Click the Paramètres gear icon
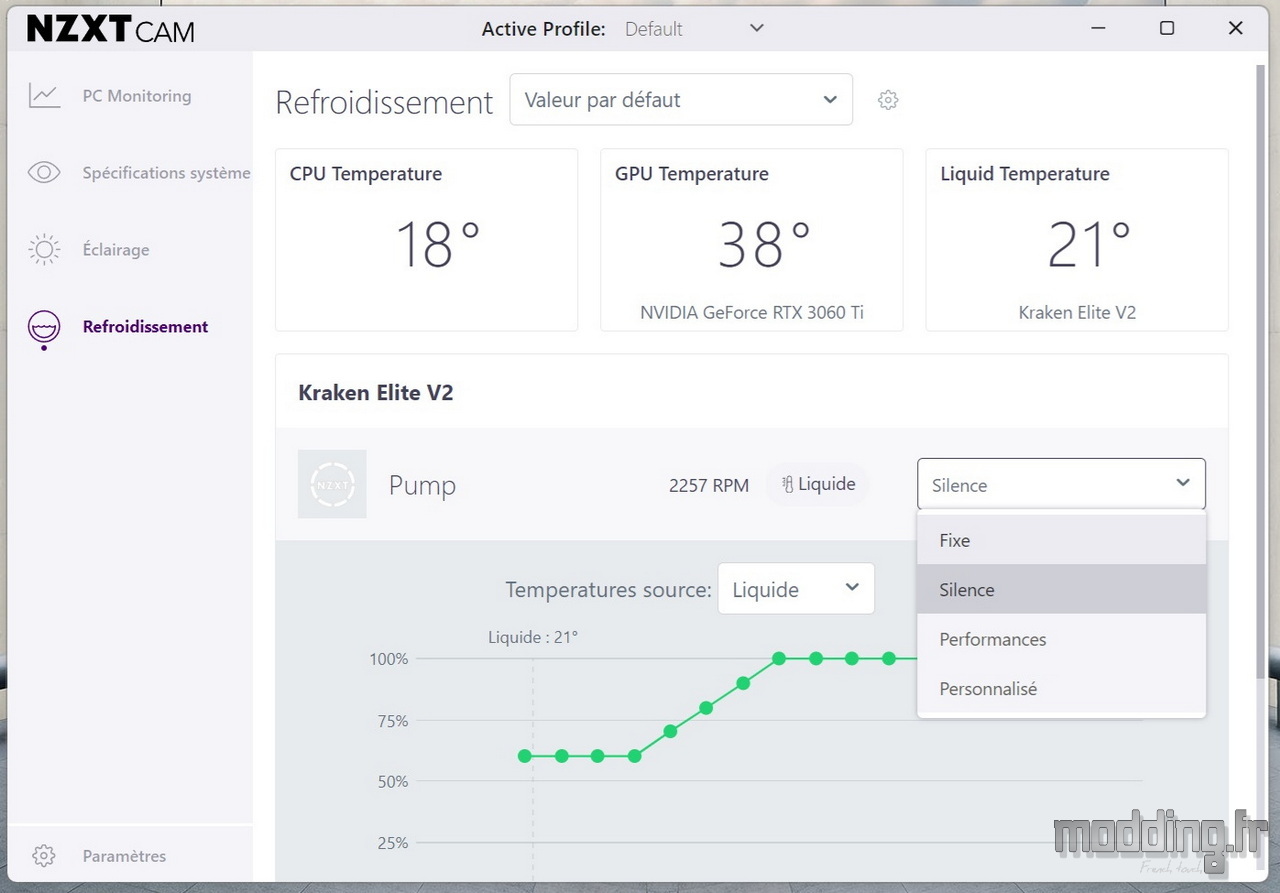The height and width of the screenshot is (893, 1280). tap(43, 856)
